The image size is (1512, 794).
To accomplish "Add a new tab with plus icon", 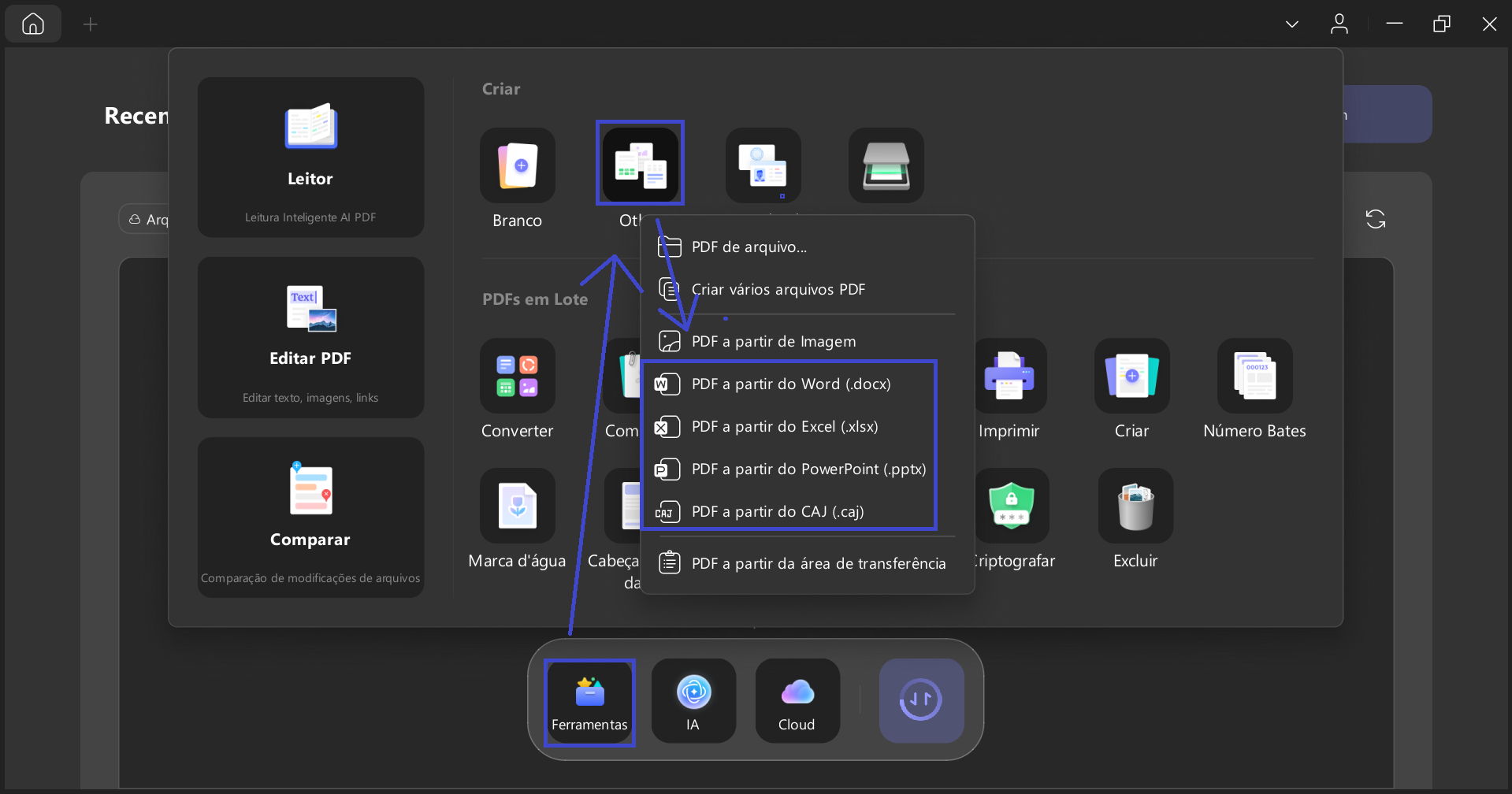I will (x=91, y=24).
